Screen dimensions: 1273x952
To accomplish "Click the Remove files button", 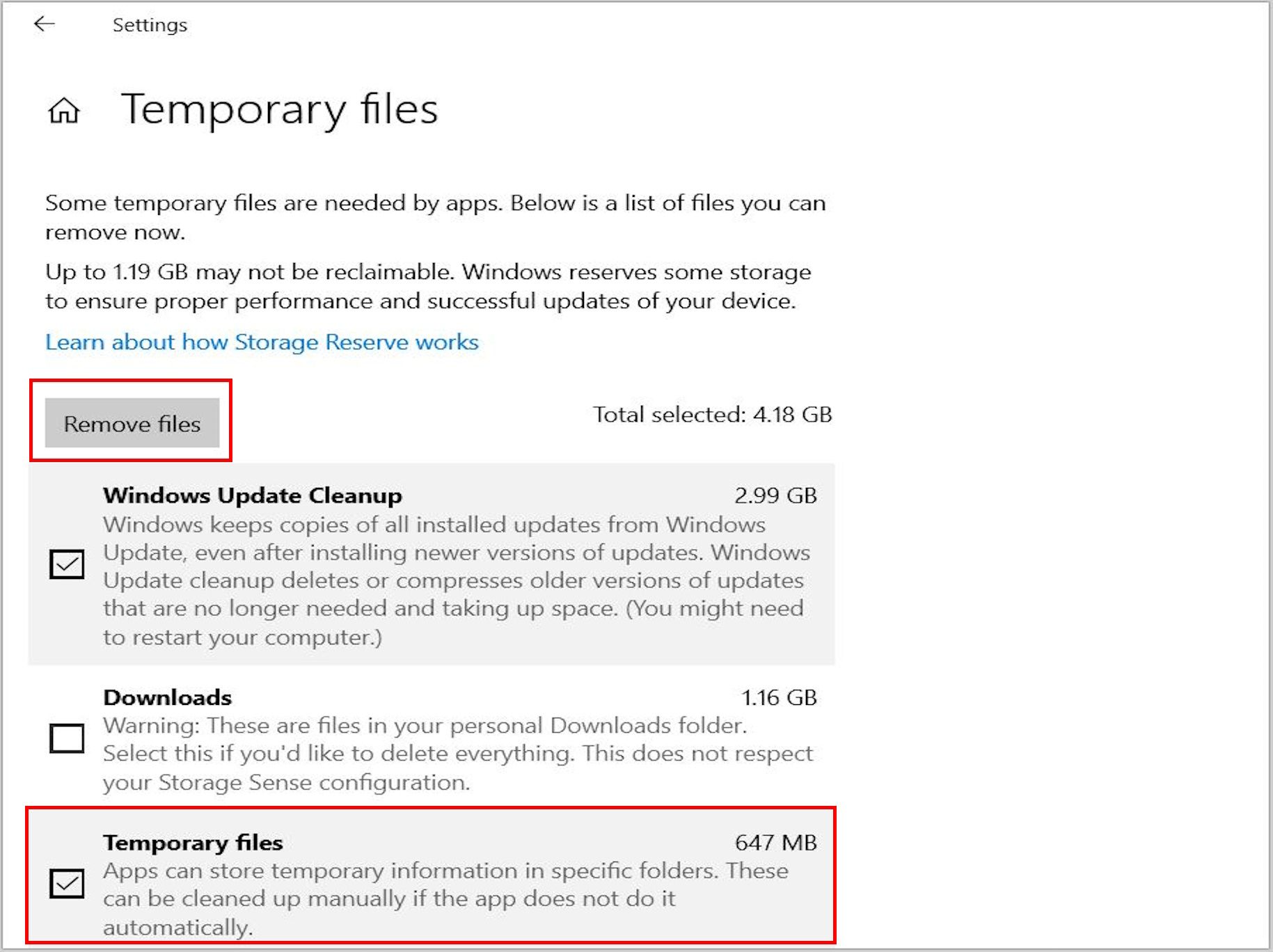I will [132, 423].
